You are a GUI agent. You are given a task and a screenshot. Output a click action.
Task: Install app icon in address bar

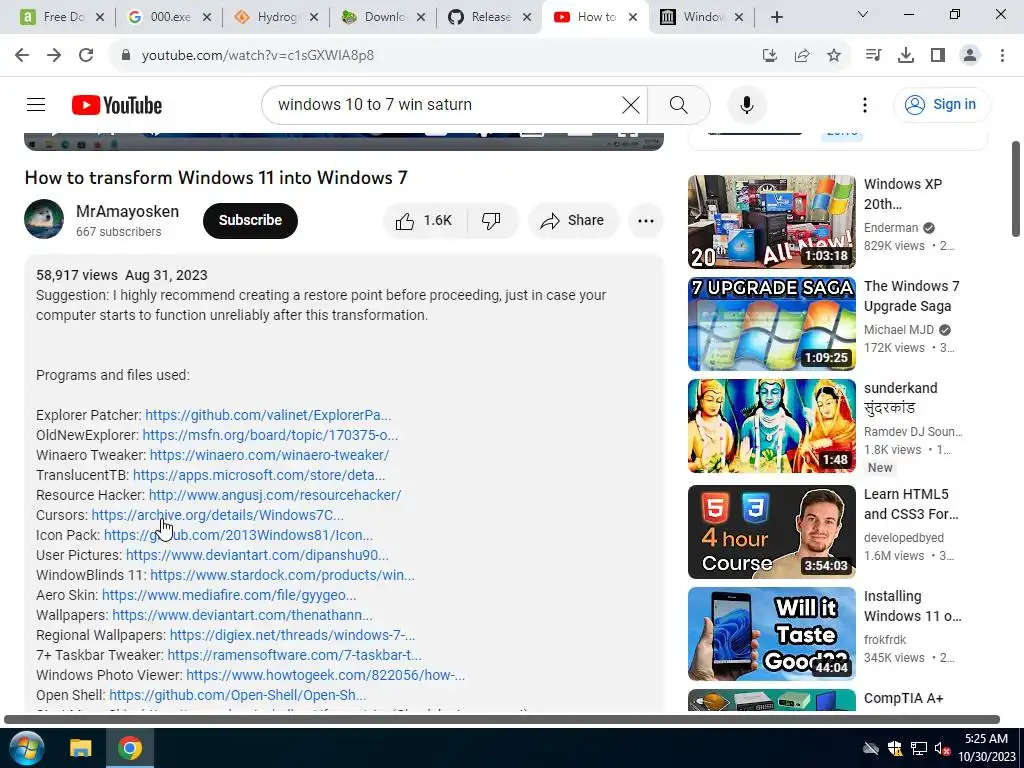770,56
